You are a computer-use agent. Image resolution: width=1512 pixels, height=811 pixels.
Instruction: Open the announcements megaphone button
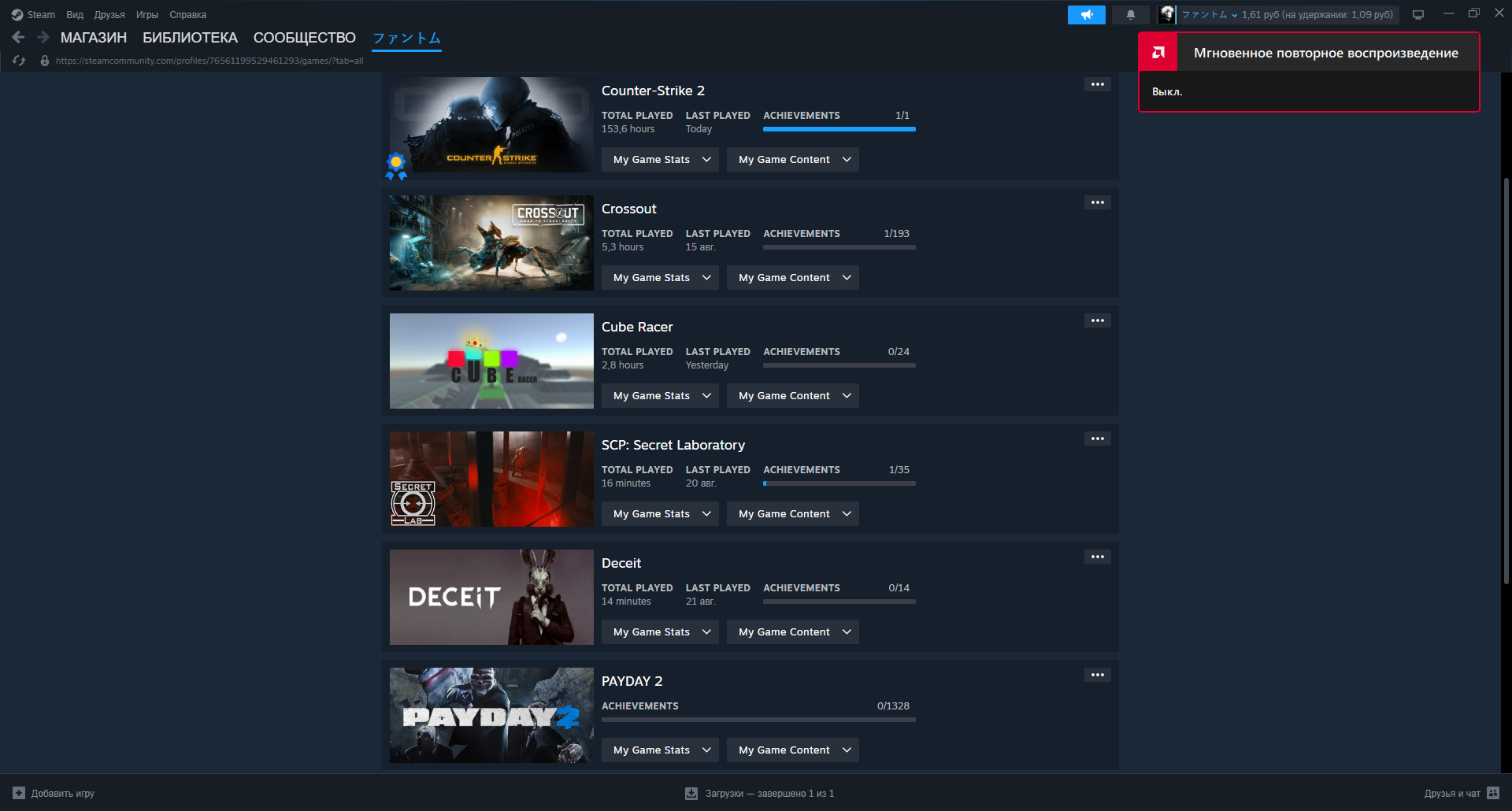(1087, 15)
